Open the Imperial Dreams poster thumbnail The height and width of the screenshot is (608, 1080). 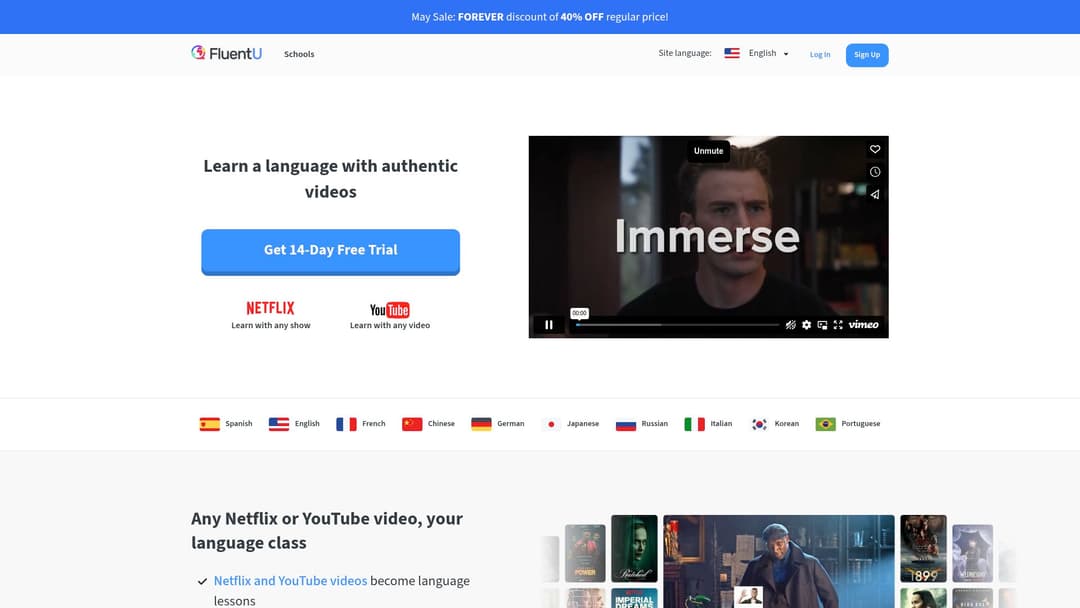[634, 598]
